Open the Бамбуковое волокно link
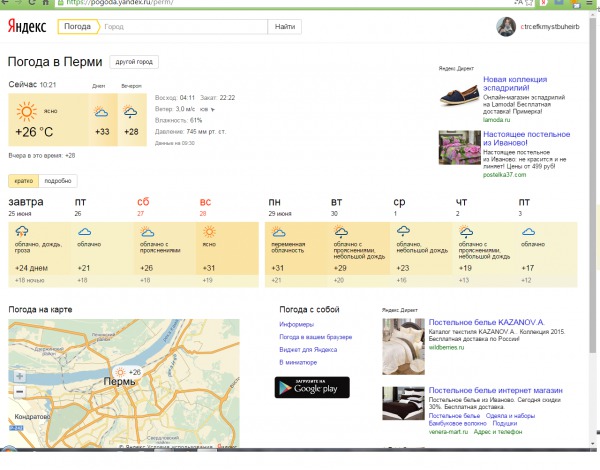Viewport: 600px width, 470px height. 457,423
